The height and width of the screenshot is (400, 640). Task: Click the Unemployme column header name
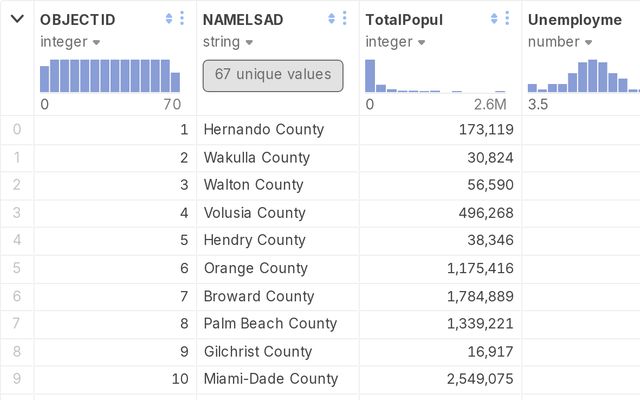575,19
